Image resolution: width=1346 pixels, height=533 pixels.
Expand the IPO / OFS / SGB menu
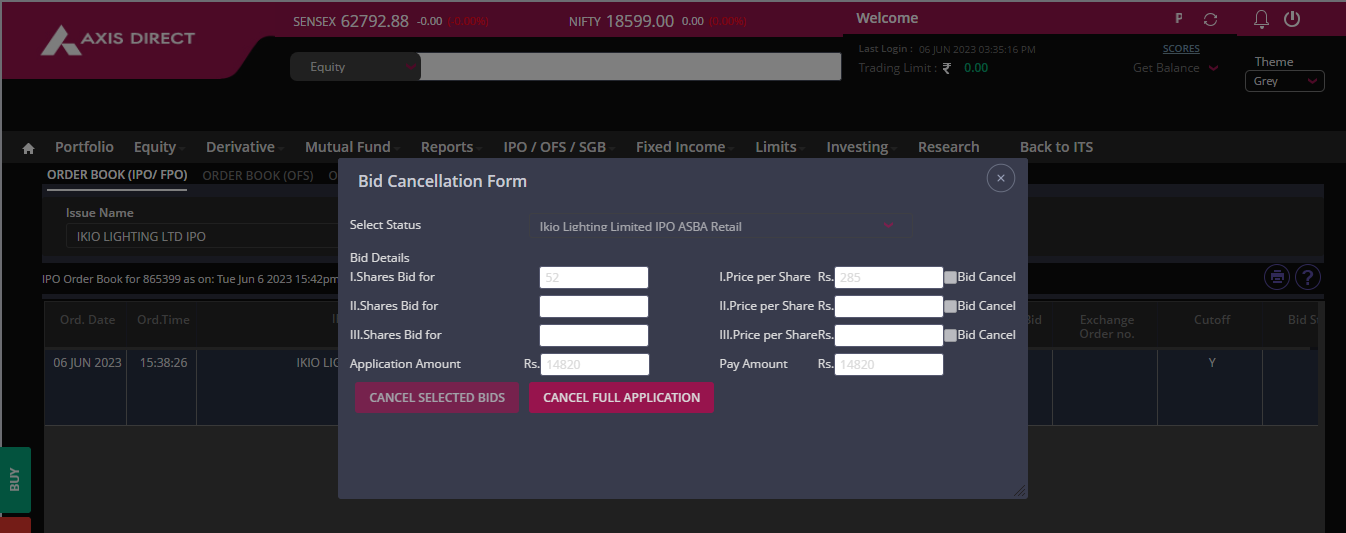[x=559, y=147]
